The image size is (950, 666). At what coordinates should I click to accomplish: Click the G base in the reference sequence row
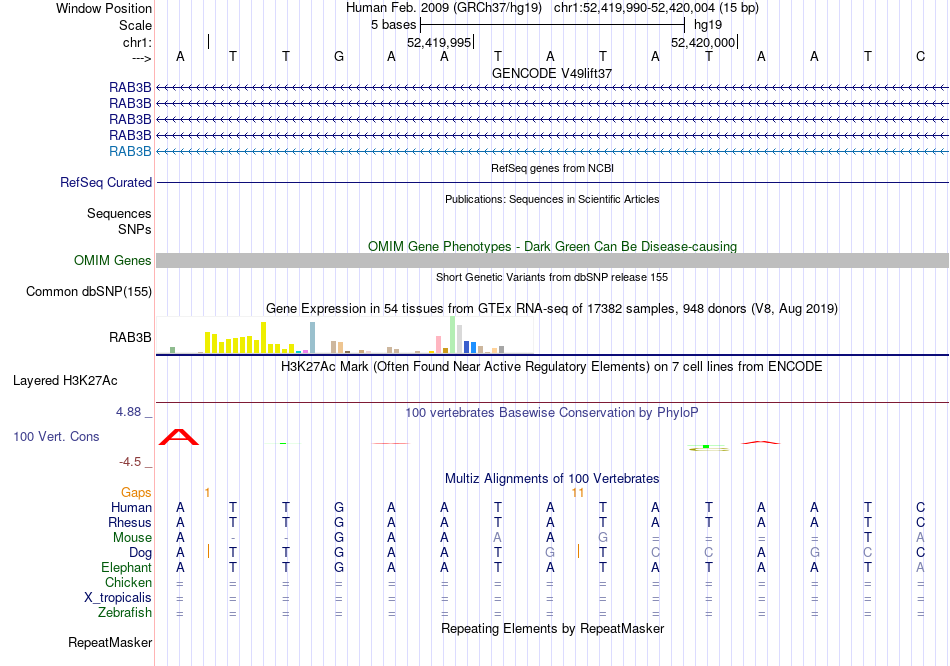pyautogui.click(x=339, y=56)
